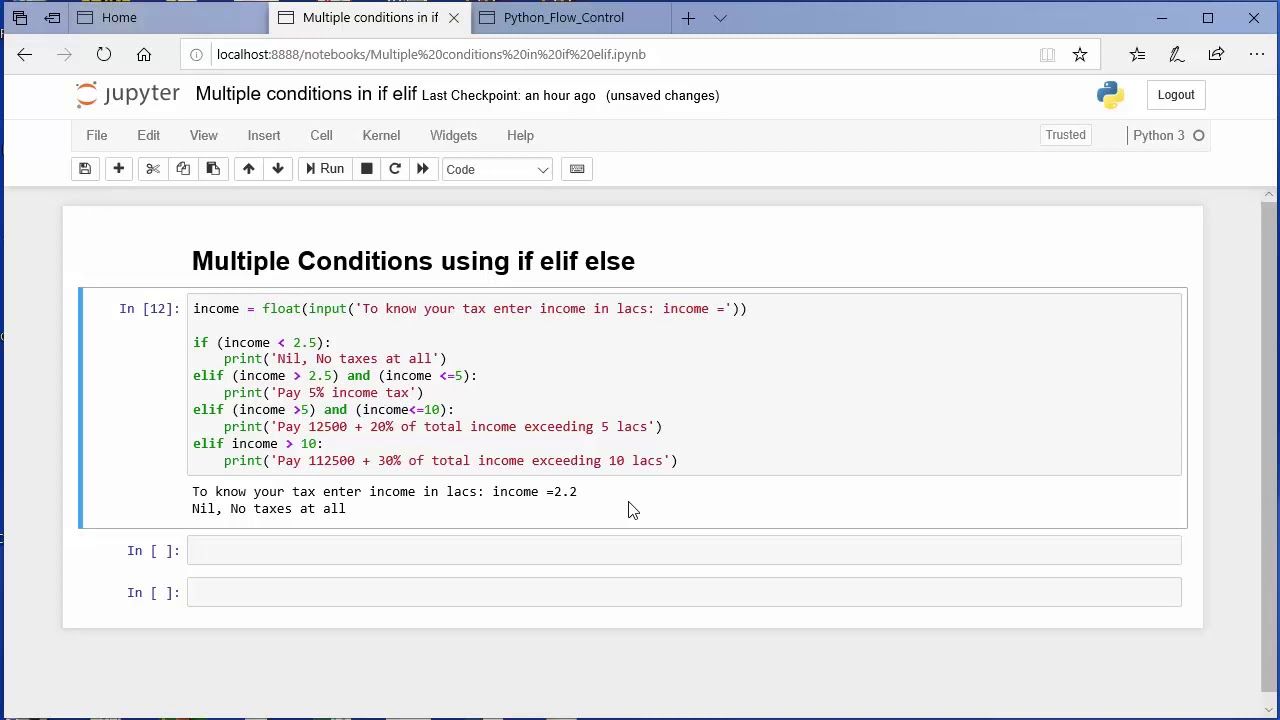Click the first empty code cell
The width and height of the screenshot is (1280, 720).
tap(684, 551)
